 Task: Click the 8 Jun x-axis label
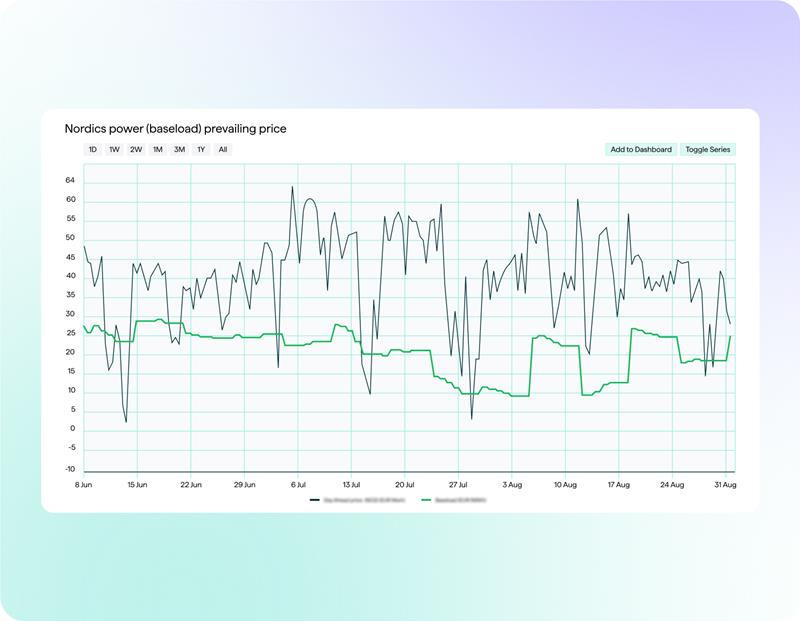pos(83,484)
